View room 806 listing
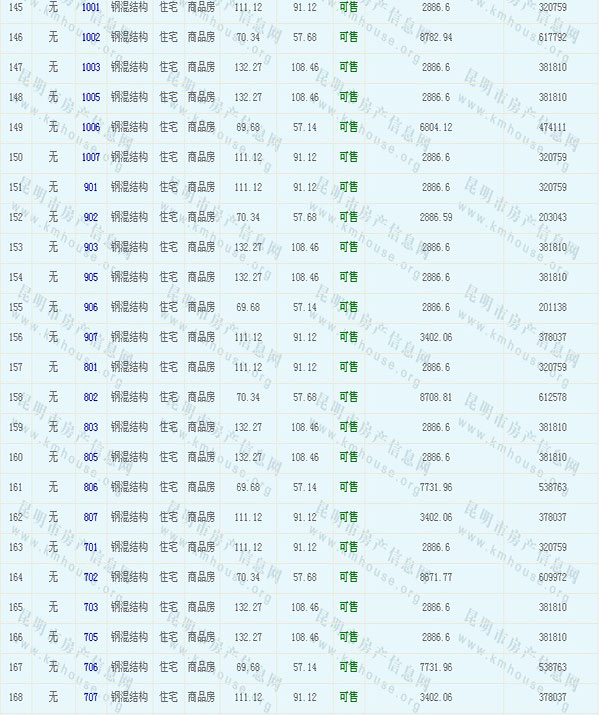Image resolution: width=600 pixels, height=715 pixels. pos(91,487)
